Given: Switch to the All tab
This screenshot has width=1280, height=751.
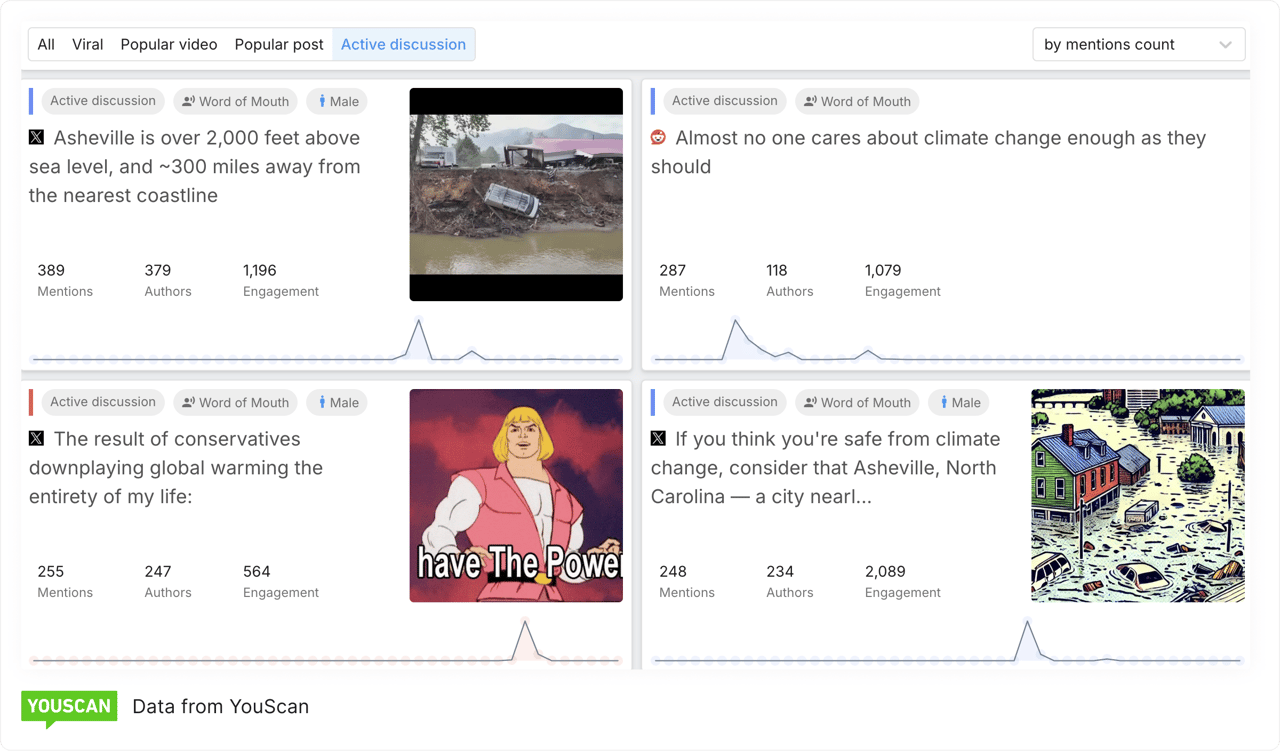Looking at the screenshot, I should point(46,44).
